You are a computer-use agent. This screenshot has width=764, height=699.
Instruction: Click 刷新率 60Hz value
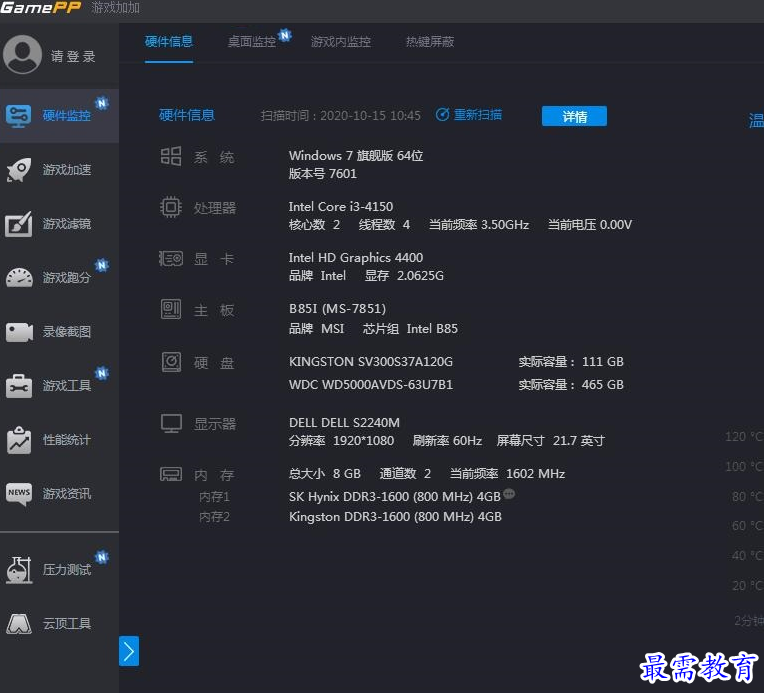(447, 440)
